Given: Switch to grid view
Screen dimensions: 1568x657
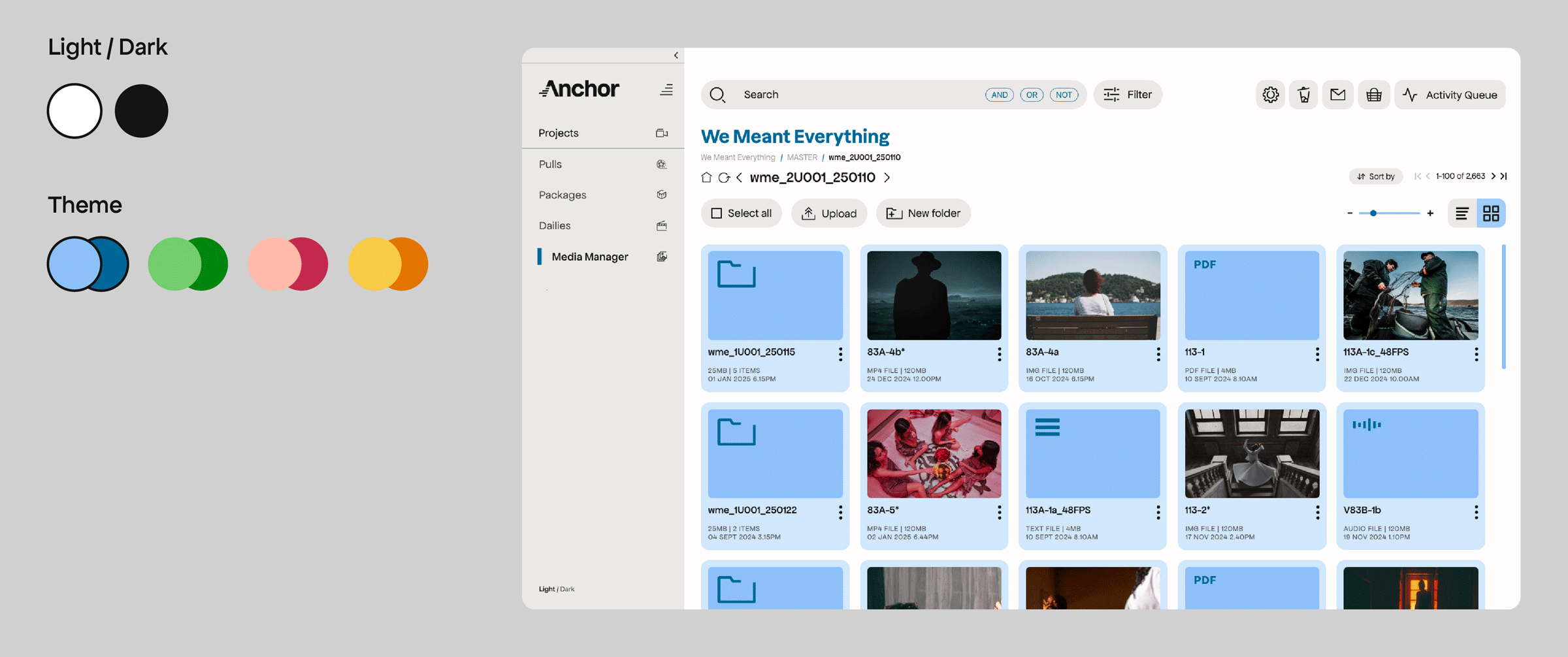Looking at the screenshot, I should pos(1491,213).
